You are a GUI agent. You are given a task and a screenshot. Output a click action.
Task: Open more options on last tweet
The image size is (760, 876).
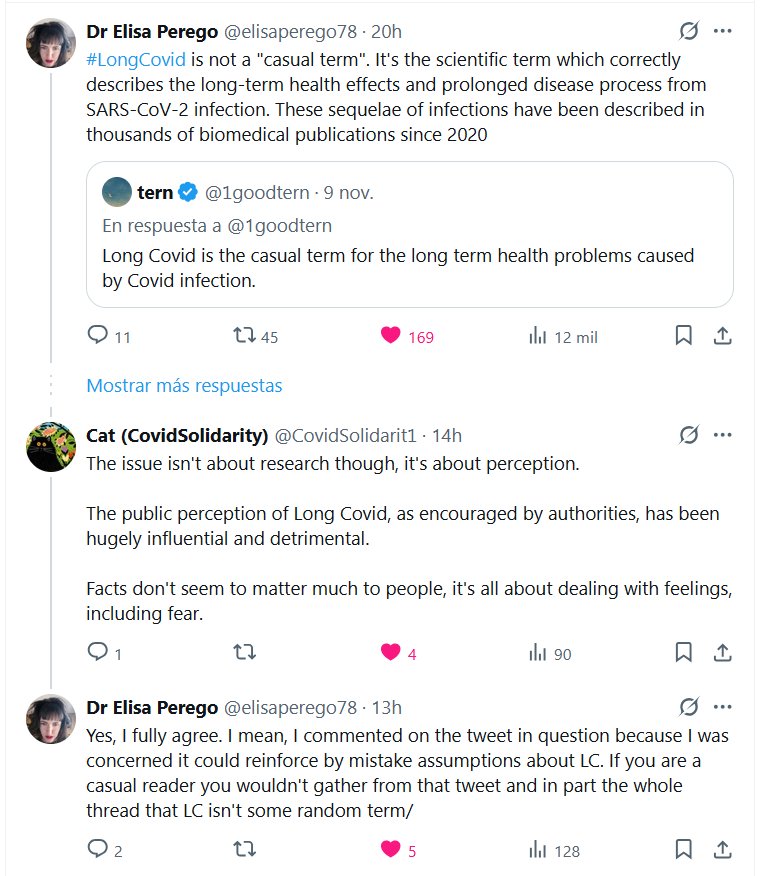click(722, 707)
